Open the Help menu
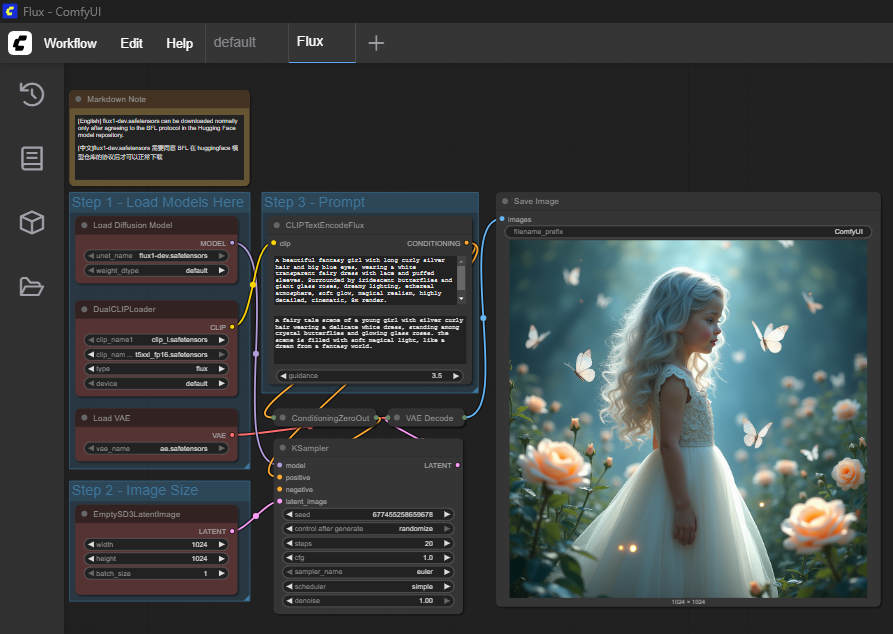893x634 pixels. click(179, 43)
